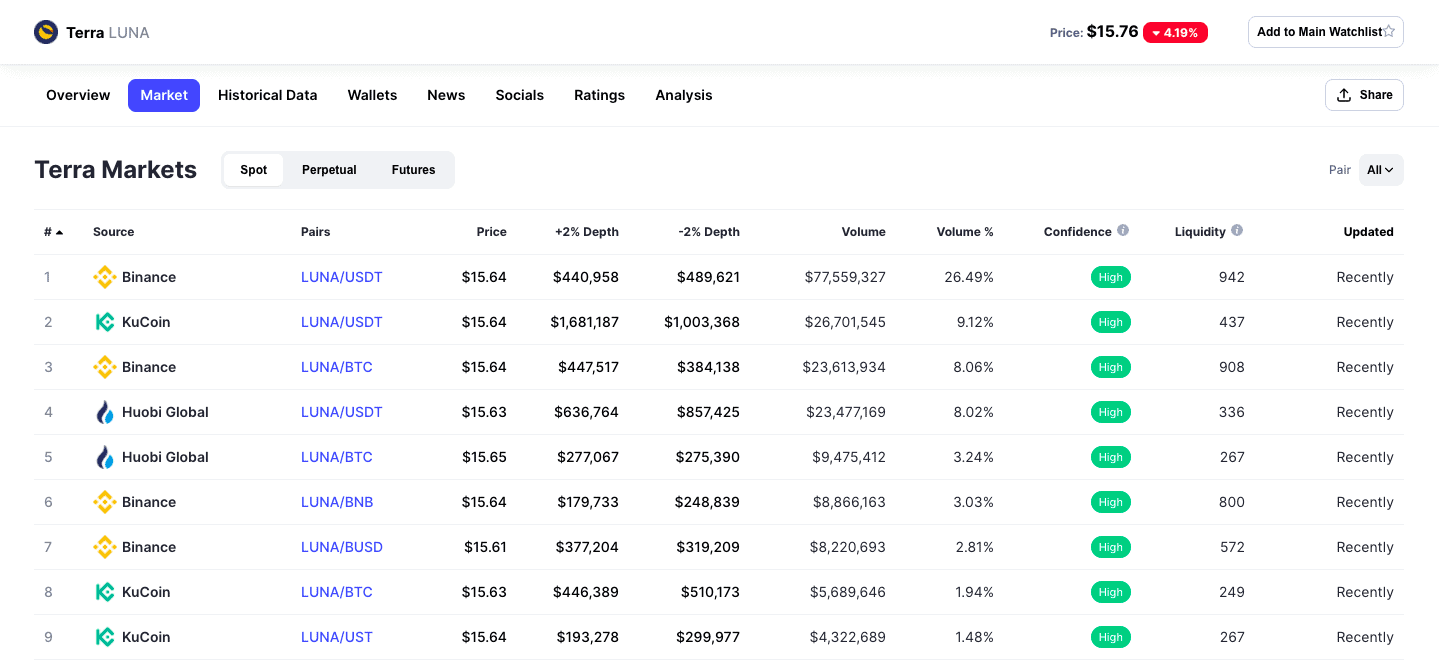
Task: Click the High confidence badge for LUNA/UST
Action: [1111, 637]
